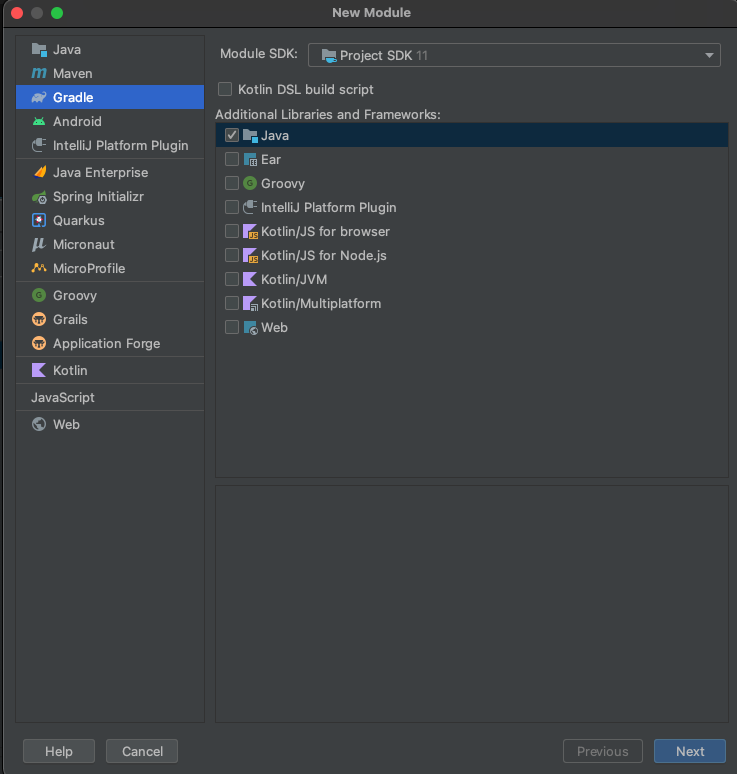Select the Micronaut entry
This screenshot has height=774, width=737.
110,244
